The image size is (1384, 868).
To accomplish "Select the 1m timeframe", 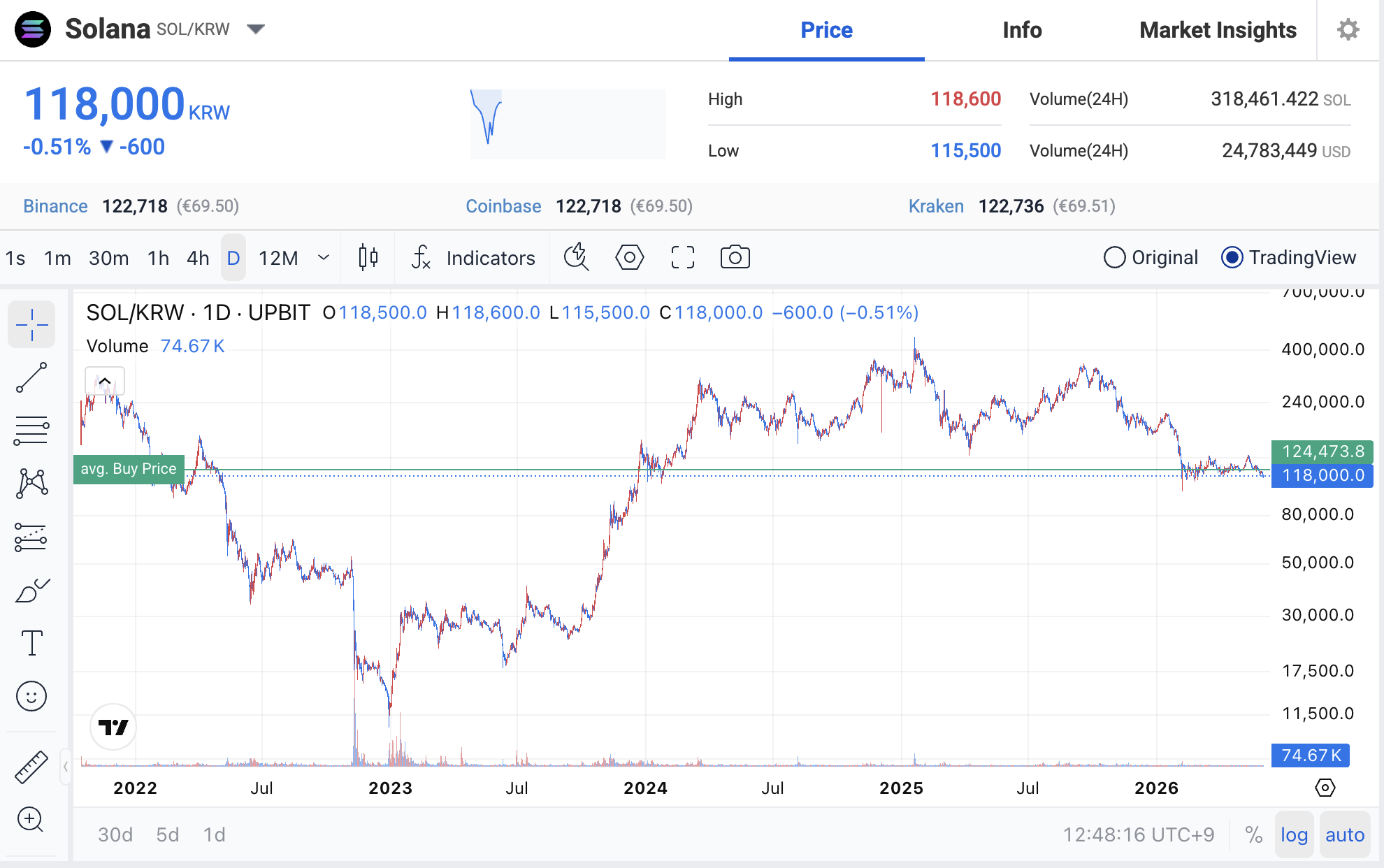I will (x=57, y=258).
